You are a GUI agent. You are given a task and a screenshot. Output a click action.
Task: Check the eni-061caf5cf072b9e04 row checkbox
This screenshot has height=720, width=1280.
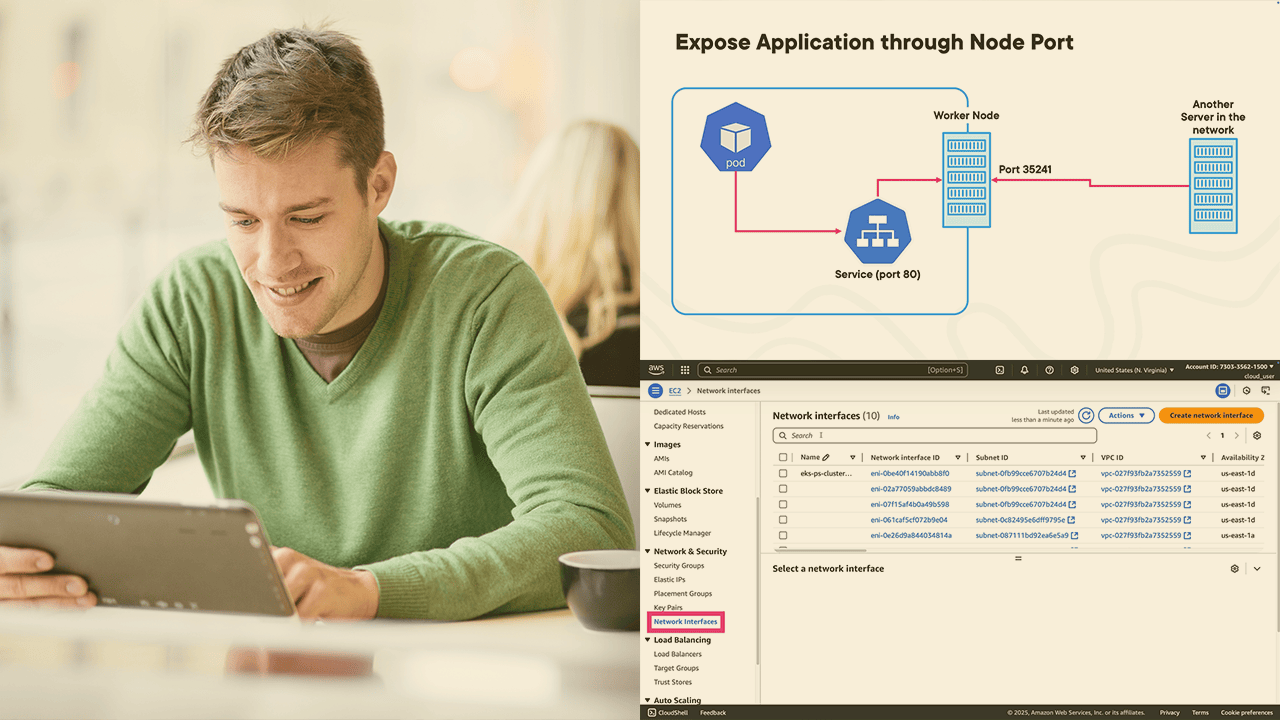(x=783, y=520)
